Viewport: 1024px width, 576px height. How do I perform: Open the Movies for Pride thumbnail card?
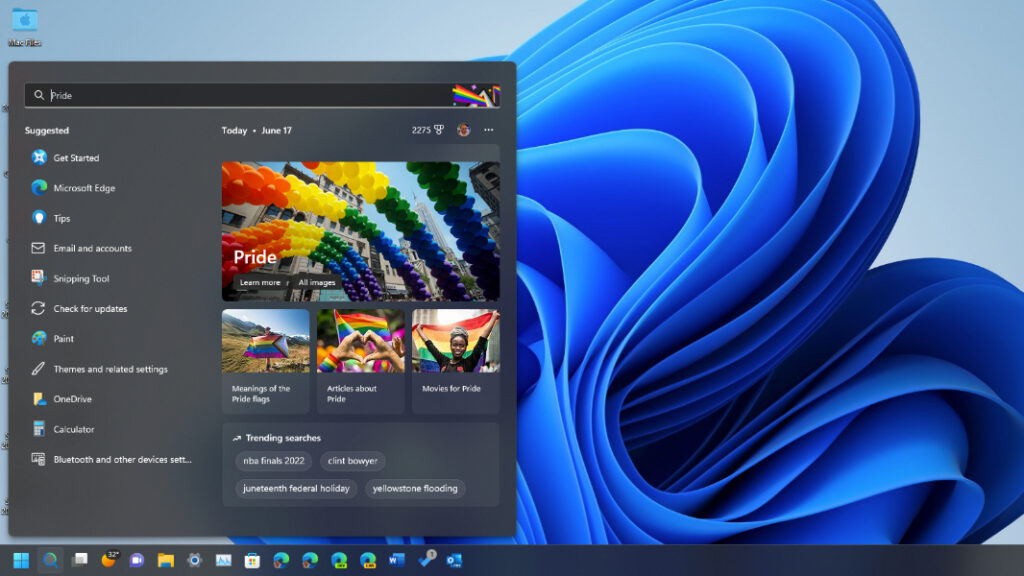[x=455, y=360]
